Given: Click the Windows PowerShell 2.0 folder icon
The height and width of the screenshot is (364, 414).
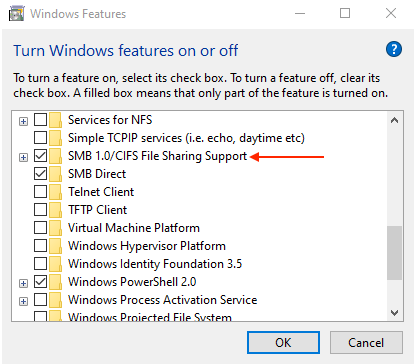Looking at the screenshot, I should click(55, 282).
